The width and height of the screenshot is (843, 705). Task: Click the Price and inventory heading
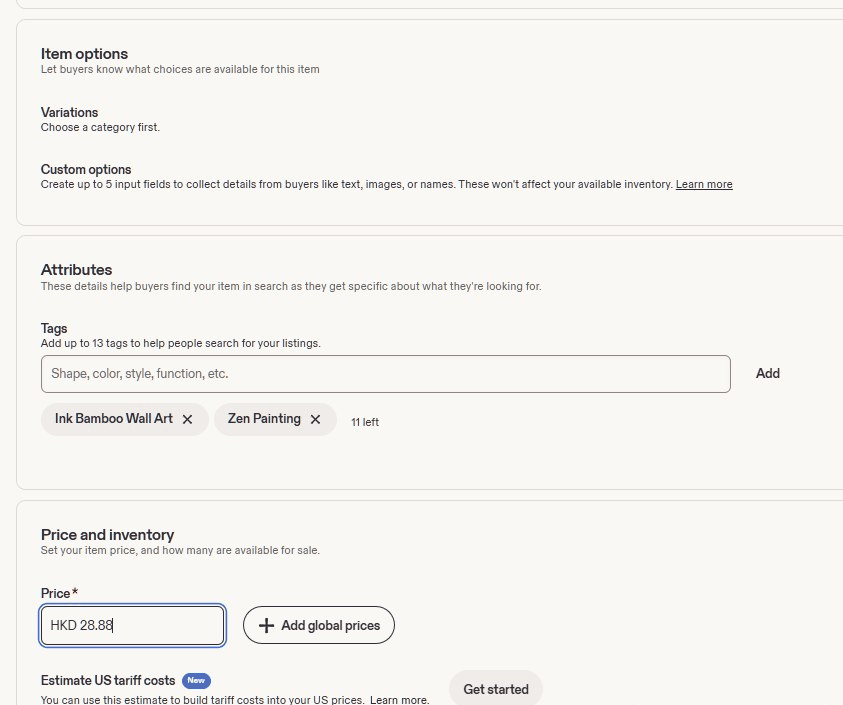coord(108,535)
